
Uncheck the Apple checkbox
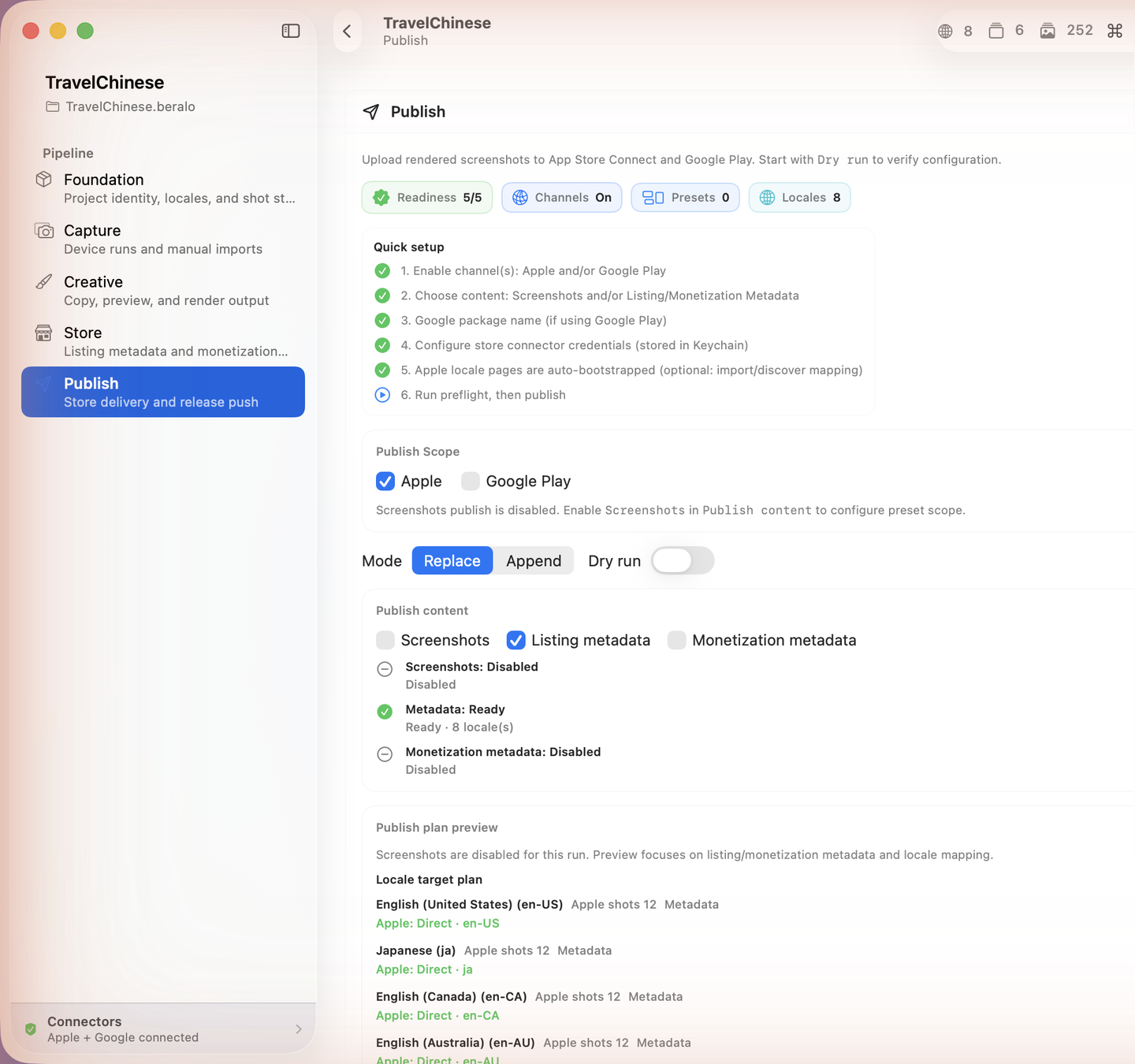[x=385, y=482]
